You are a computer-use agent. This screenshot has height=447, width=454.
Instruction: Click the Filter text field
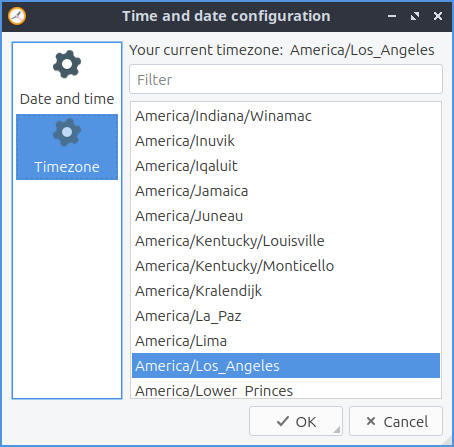286,79
